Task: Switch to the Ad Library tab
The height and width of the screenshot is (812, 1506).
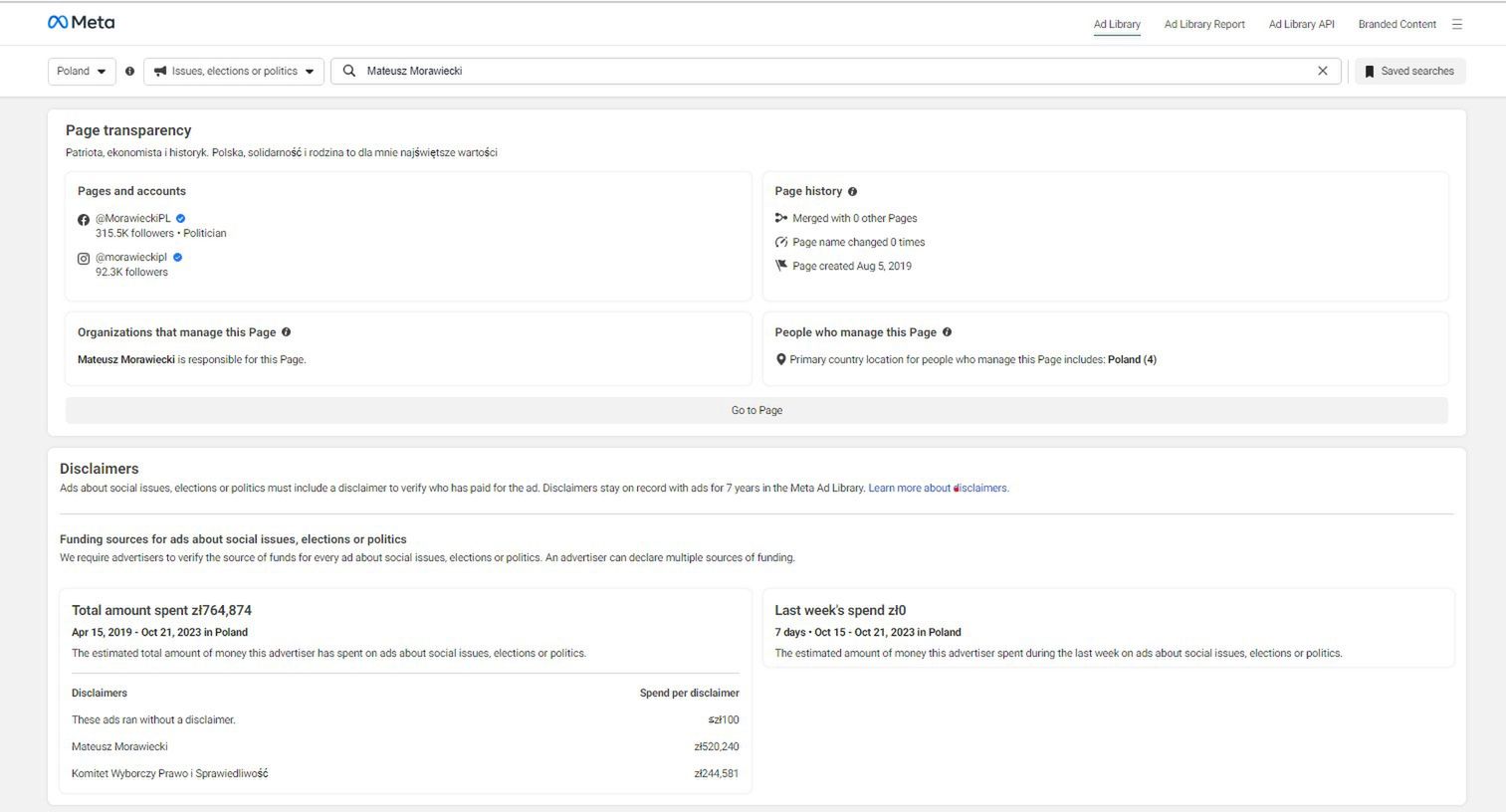Action: click(x=1117, y=24)
